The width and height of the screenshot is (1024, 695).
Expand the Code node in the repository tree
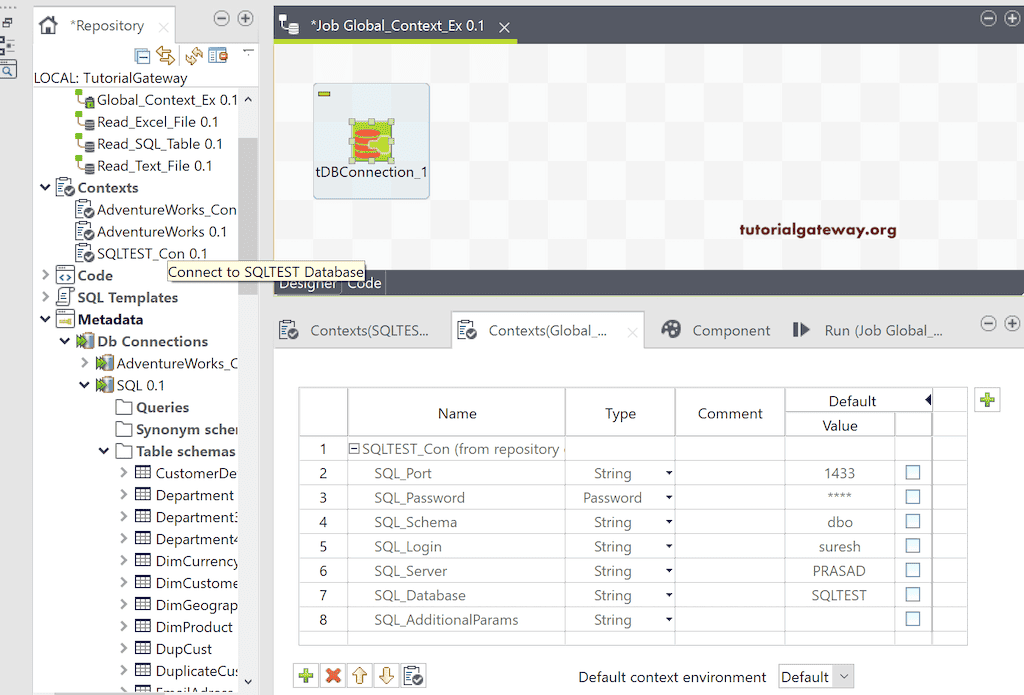[45, 275]
